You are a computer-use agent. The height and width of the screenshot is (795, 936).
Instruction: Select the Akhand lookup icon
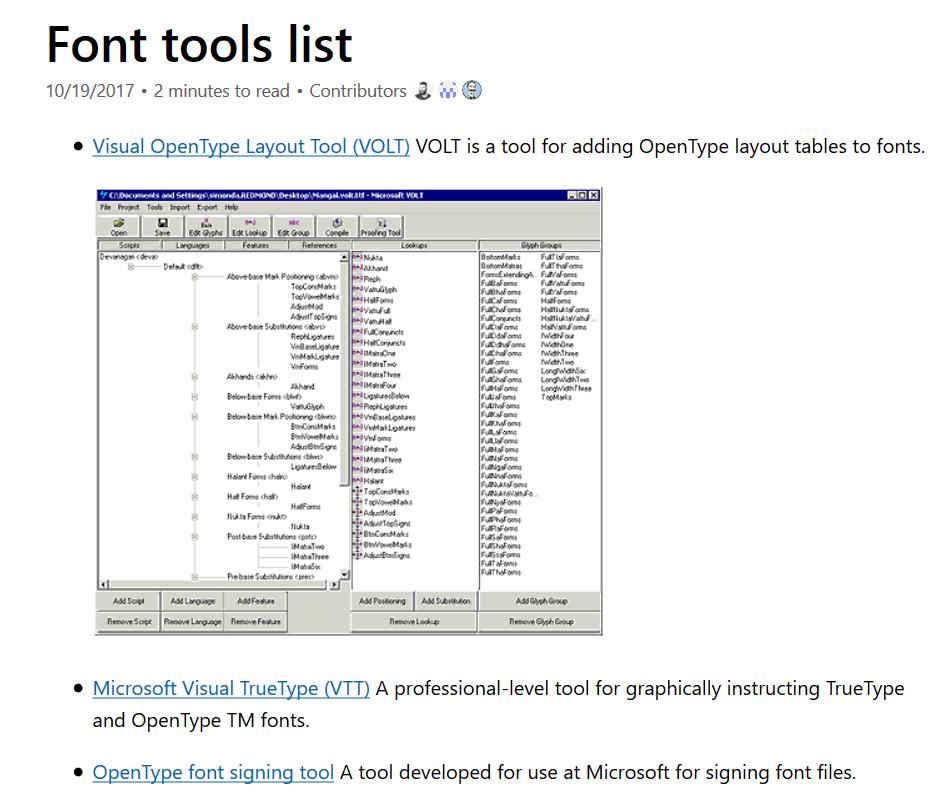[x=357, y=269]
